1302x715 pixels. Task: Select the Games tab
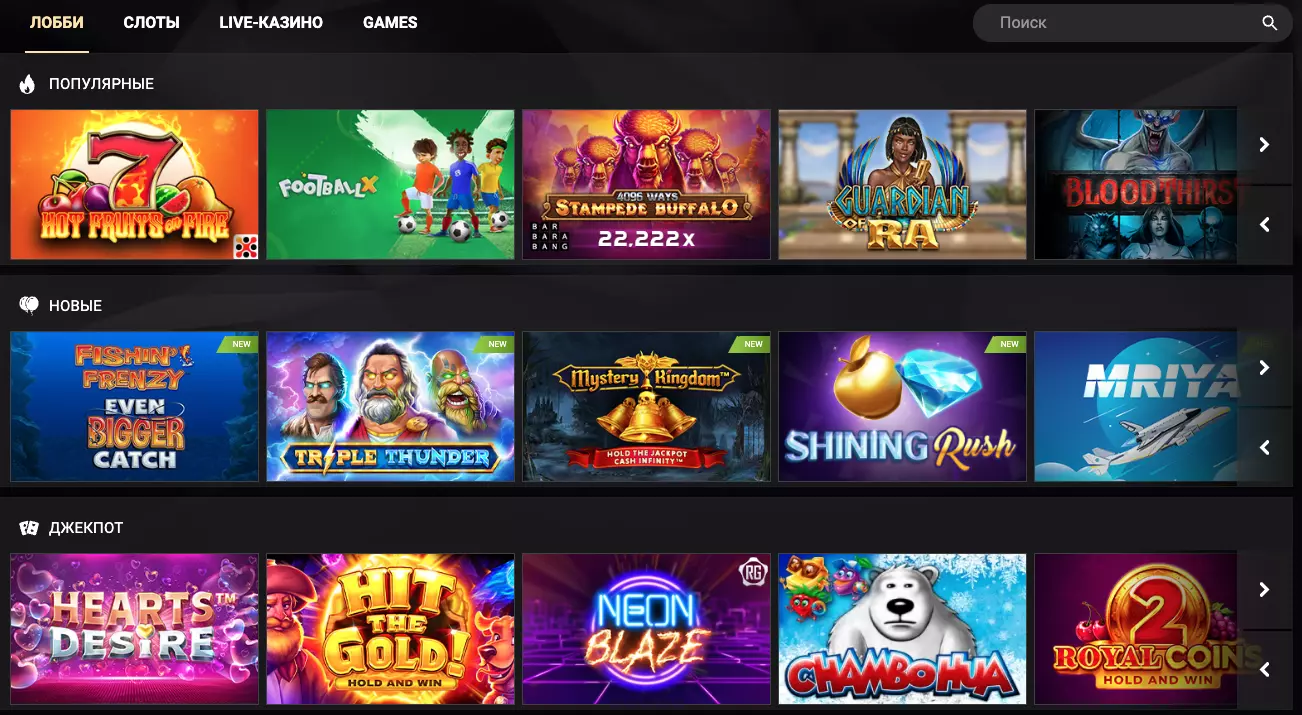390,22
